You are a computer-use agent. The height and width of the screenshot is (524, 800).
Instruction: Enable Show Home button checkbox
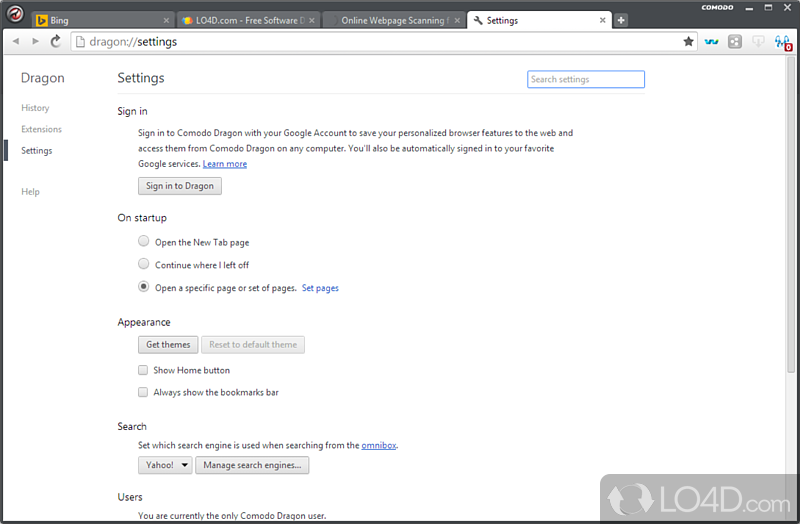[143, 370]
